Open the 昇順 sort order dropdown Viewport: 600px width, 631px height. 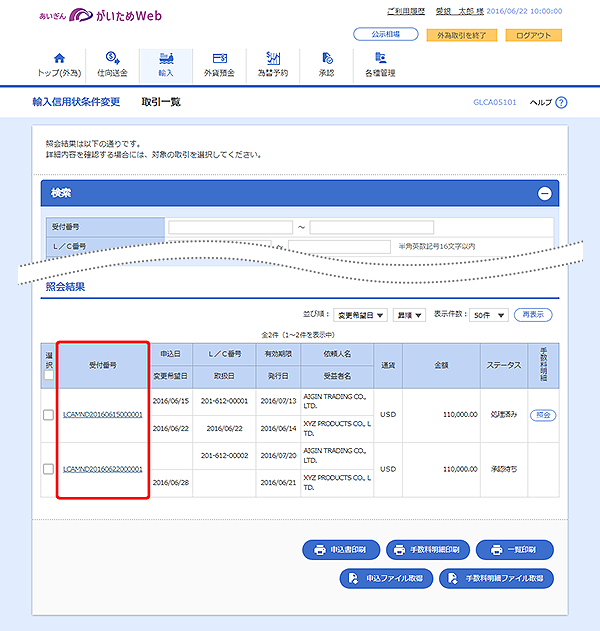pyautogui.click(x=409, y=315)
